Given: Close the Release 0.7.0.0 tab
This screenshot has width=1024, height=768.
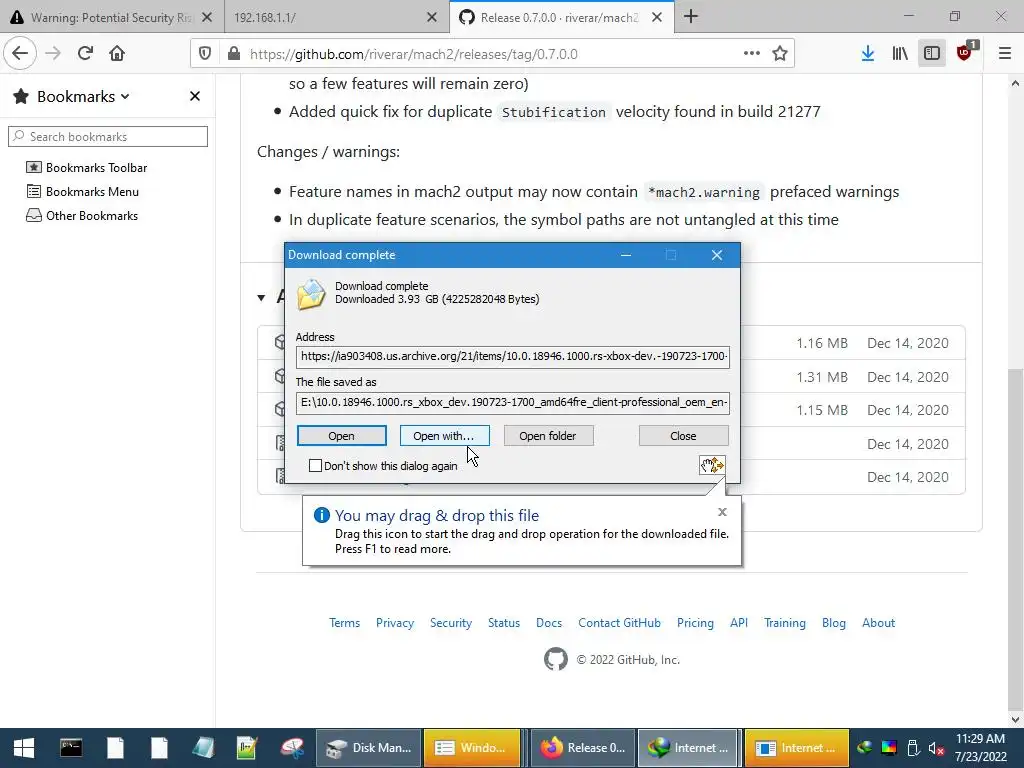Looking at the screenshot, I should click(x=657, y=18).
